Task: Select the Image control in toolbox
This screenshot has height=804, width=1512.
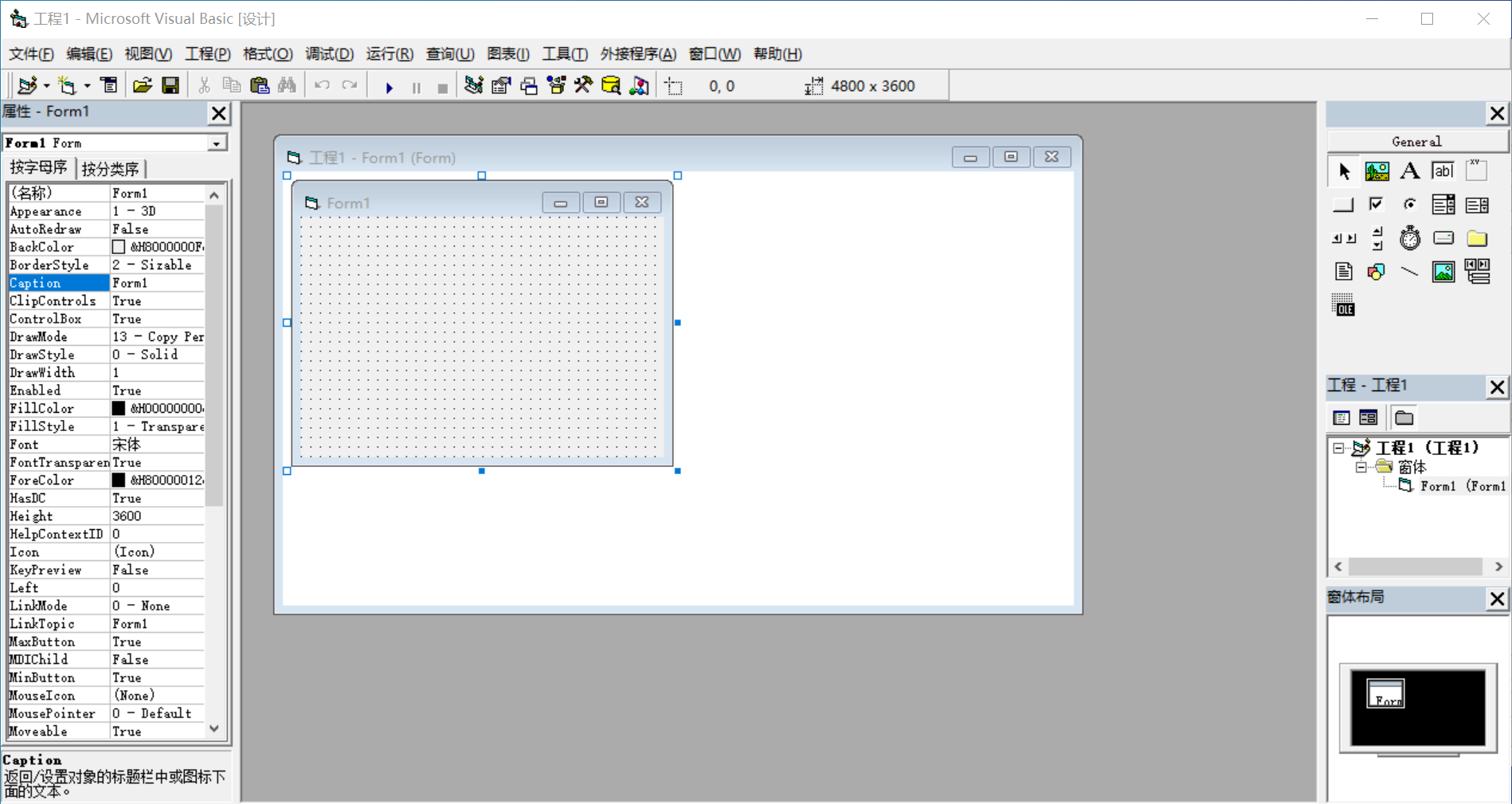Action: 1443,272
